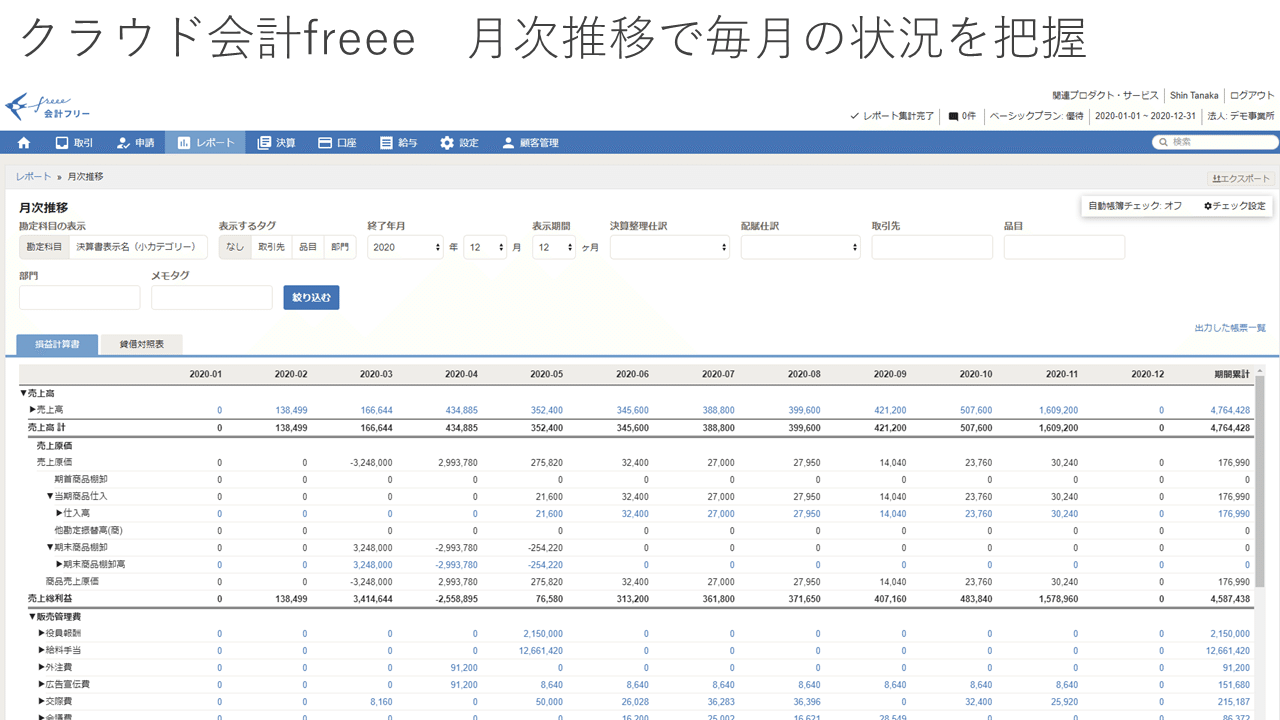Viewport: 1280px width, 720px height.
Task: Click the エクスポート button
Action: [1241, 179]
